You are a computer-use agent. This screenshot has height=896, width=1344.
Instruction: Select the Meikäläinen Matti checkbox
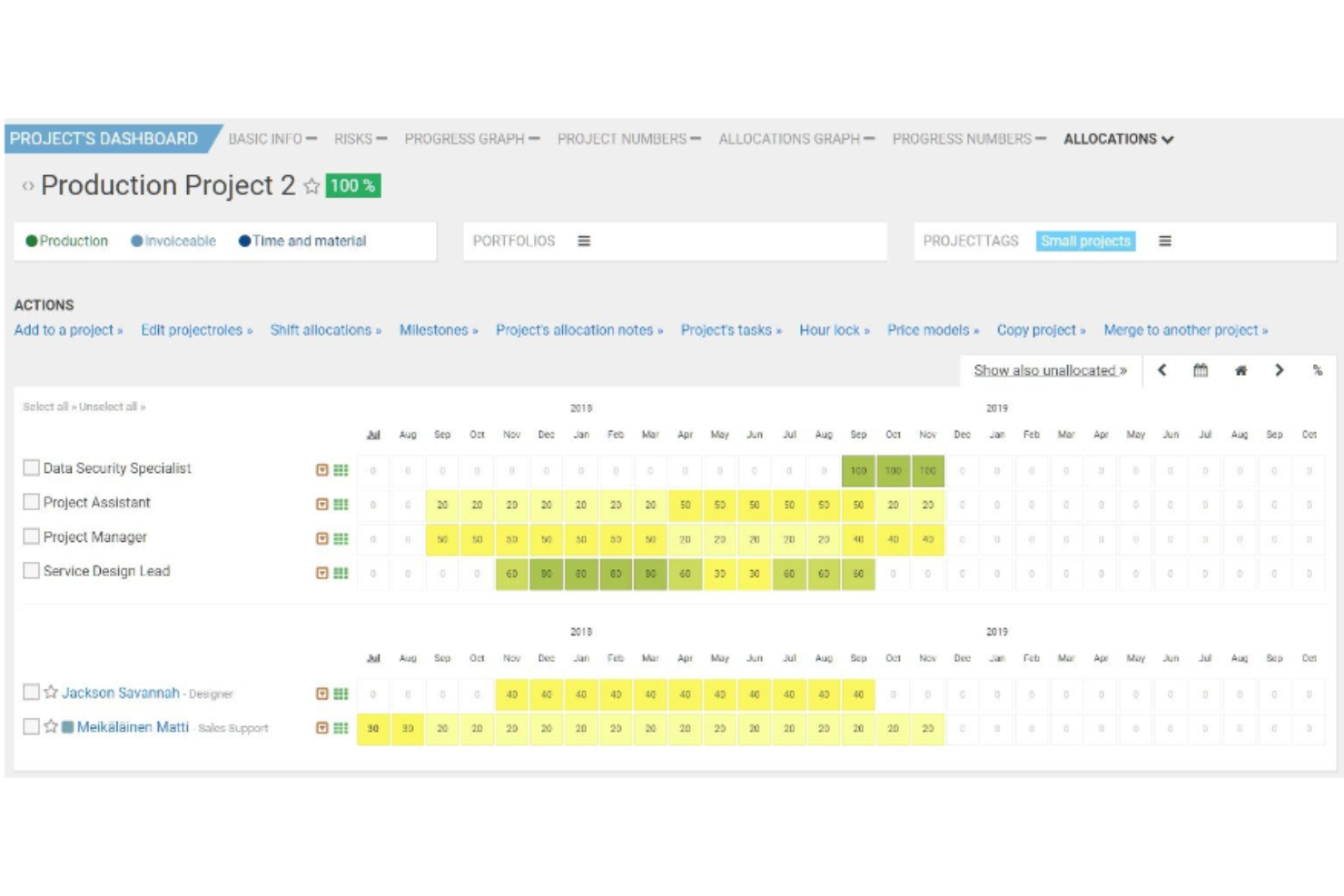tap(31, 727)
